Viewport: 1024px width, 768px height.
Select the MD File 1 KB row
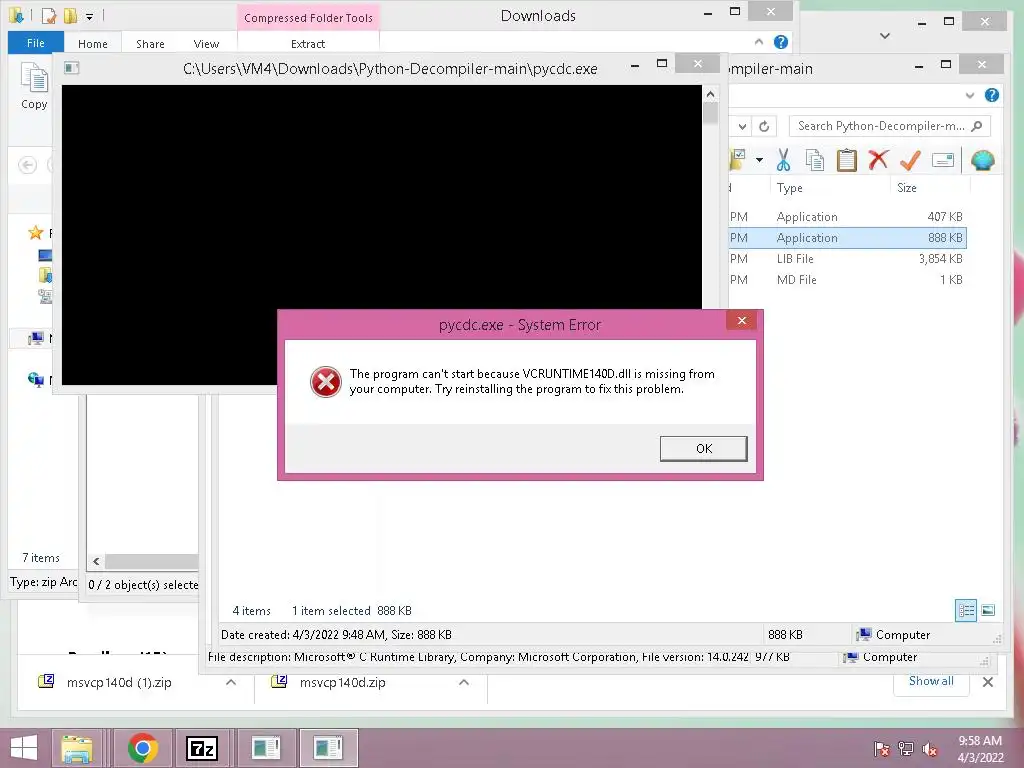coord(847,280)
